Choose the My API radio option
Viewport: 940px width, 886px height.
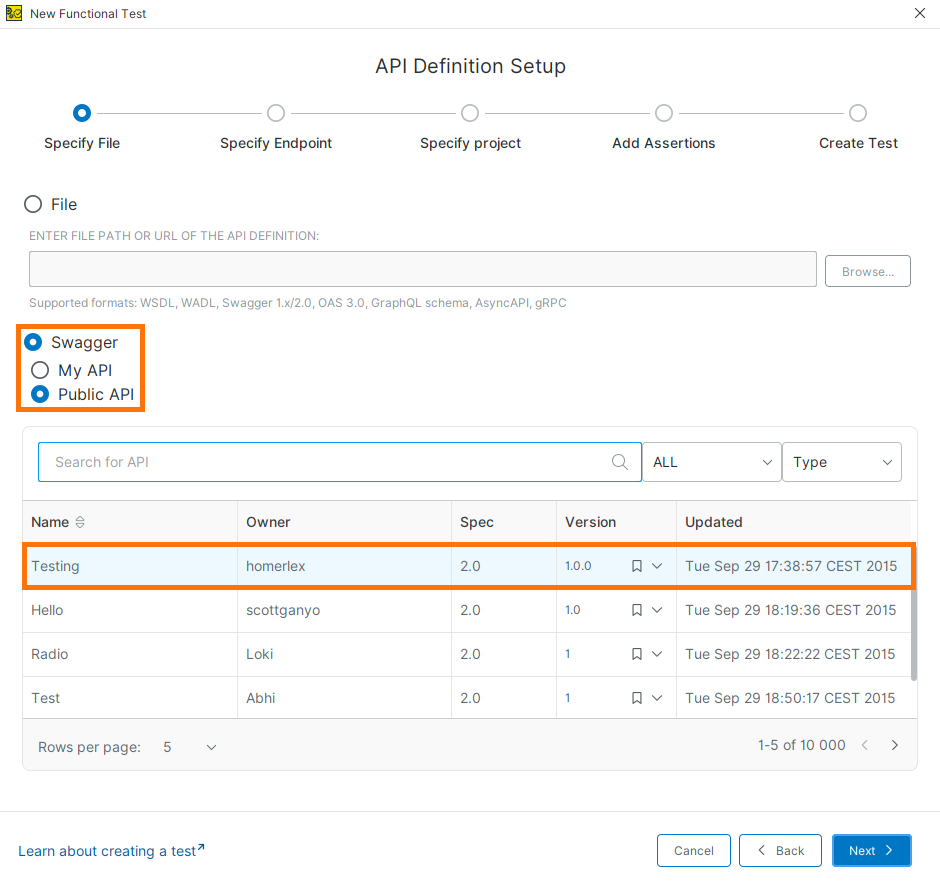click(40, 370)
